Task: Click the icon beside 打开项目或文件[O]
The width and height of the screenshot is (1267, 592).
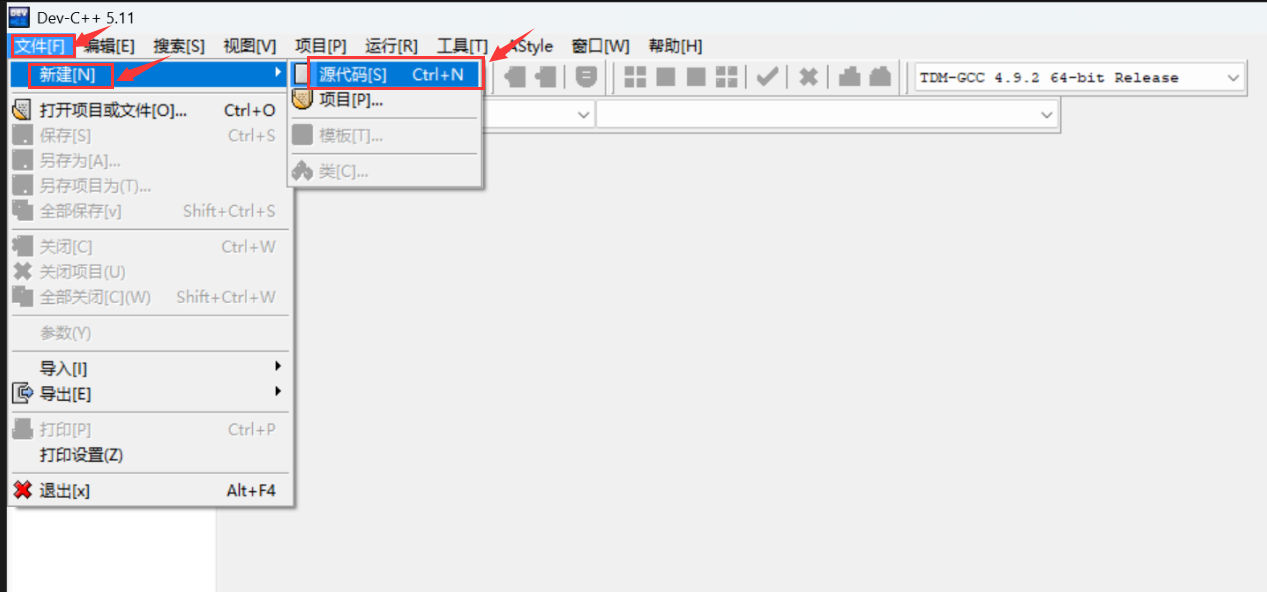Action: (22, 110)
